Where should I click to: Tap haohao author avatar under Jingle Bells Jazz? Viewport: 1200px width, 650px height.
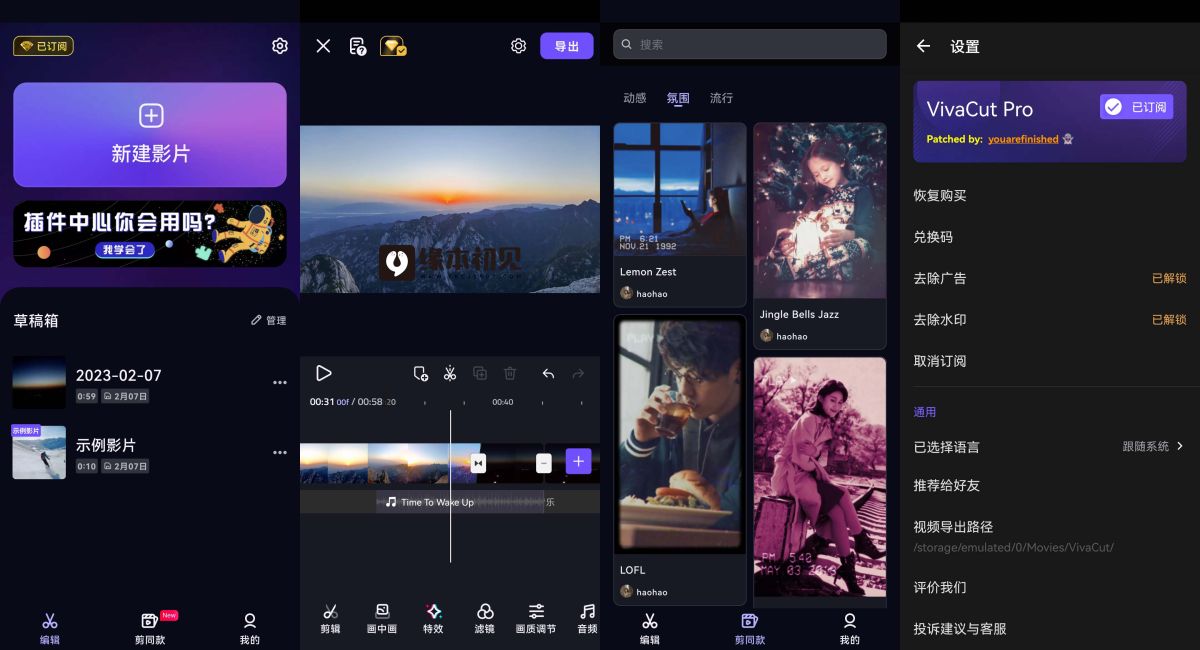click(x=766, y=336)
